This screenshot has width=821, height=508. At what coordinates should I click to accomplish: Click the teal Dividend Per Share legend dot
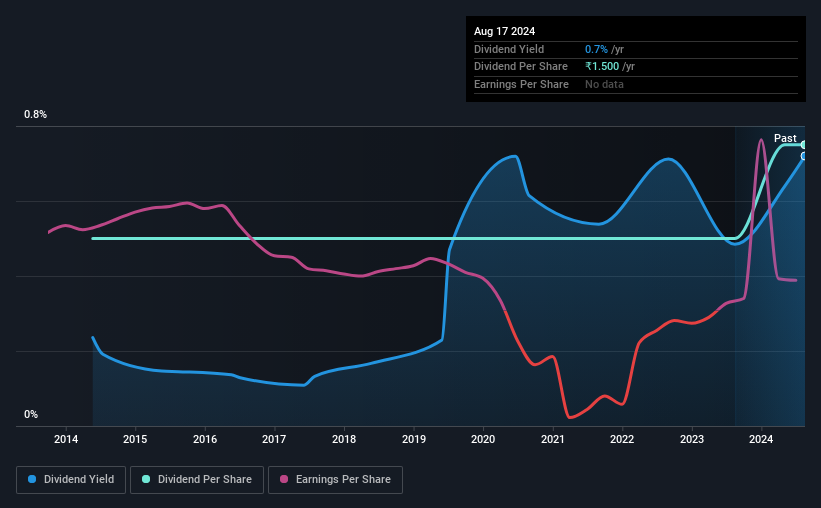click(146, 479)
